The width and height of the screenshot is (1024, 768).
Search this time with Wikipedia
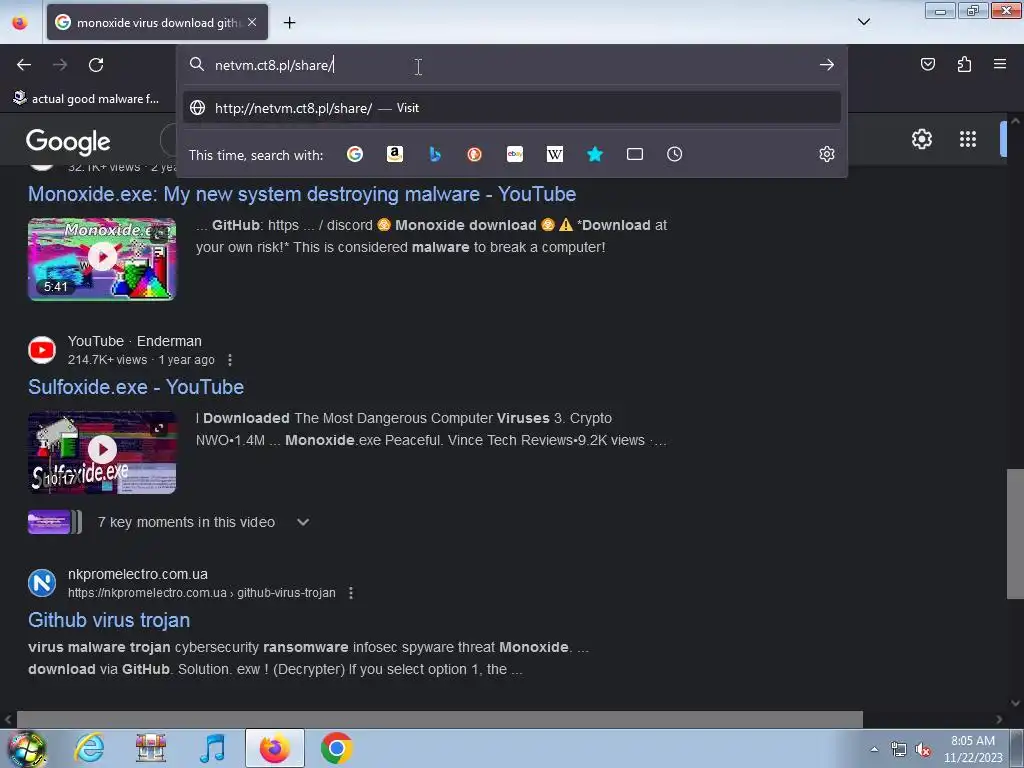[554, 154]
